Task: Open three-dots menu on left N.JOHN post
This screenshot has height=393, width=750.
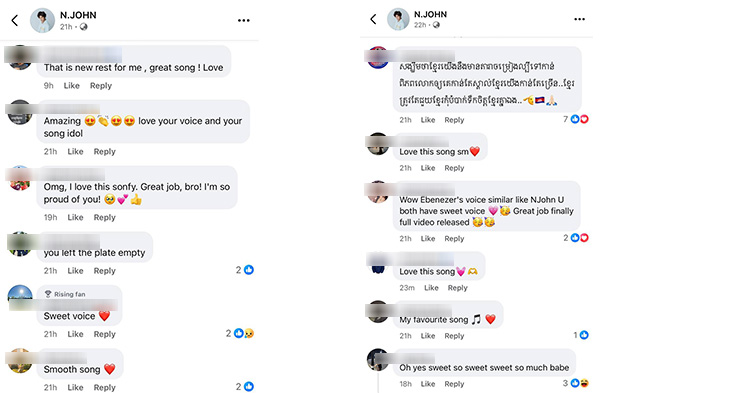Action: click(244, 21)
